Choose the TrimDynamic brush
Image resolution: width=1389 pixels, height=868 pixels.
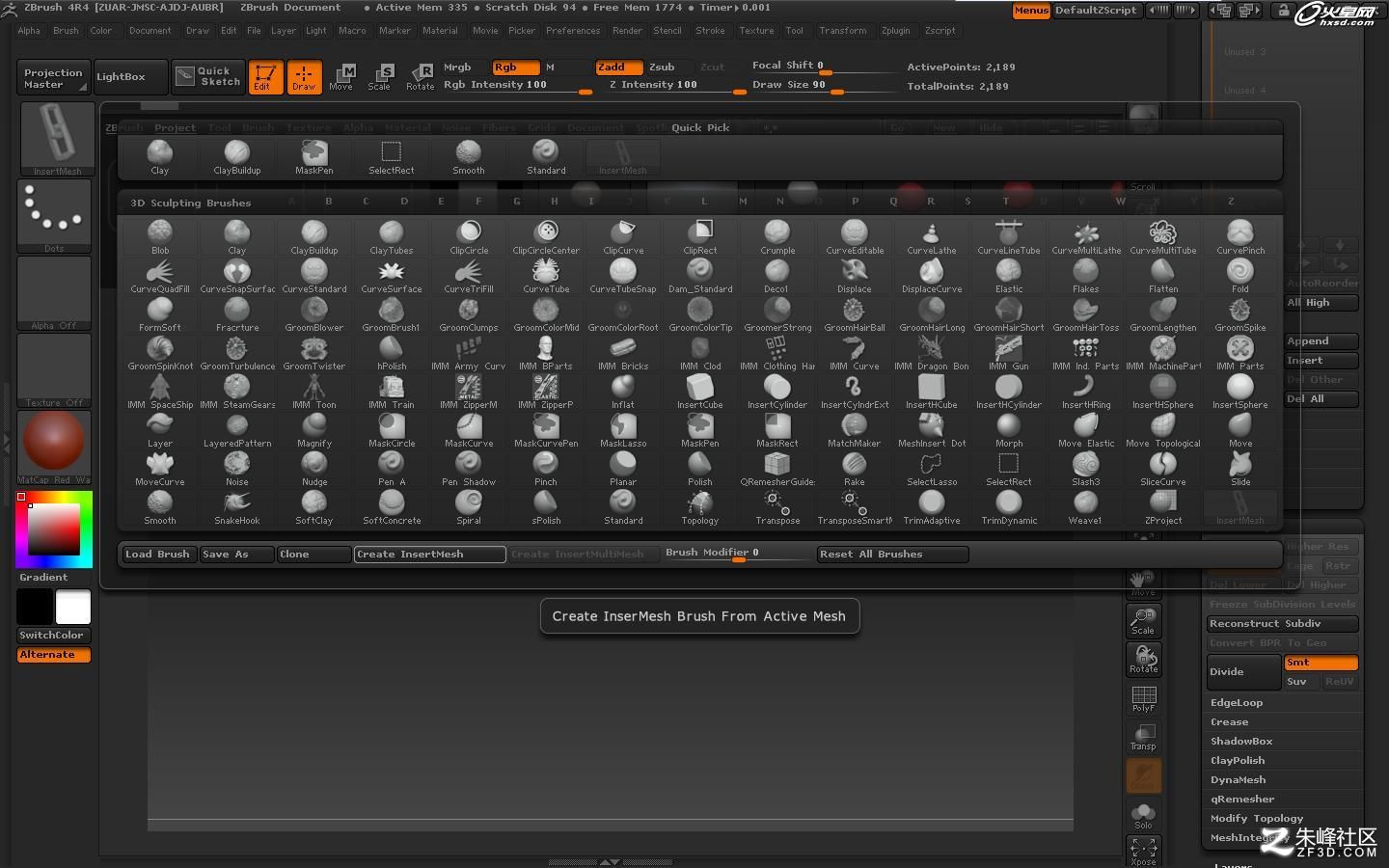(1009, 507)
